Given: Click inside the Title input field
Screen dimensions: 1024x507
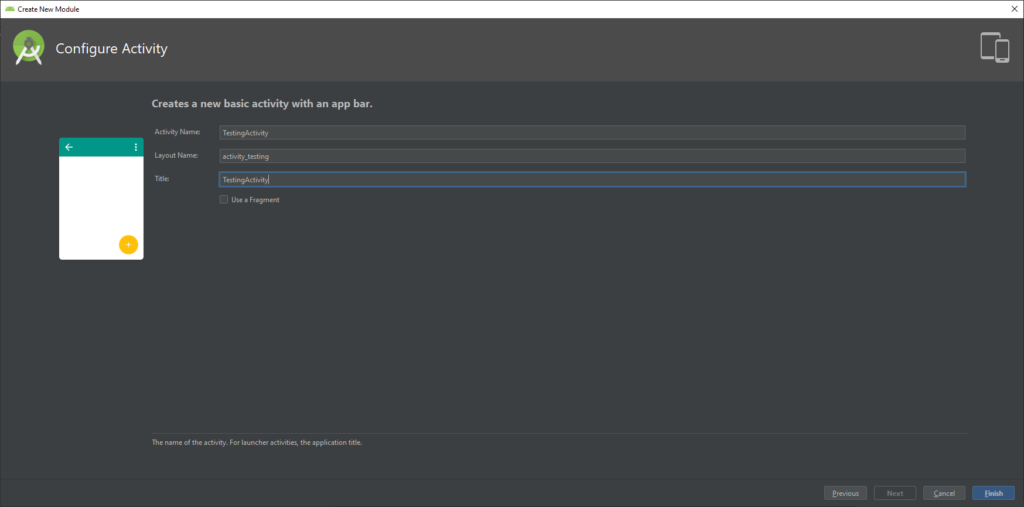Looking at the screenshot, I should pyautogui.click(x=592, y=180).
